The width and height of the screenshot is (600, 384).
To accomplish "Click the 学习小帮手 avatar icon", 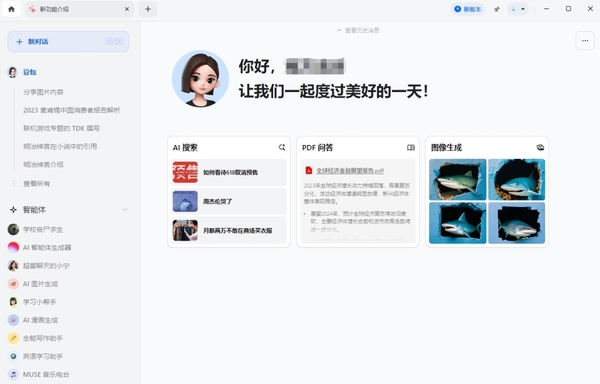I will 13,302.
